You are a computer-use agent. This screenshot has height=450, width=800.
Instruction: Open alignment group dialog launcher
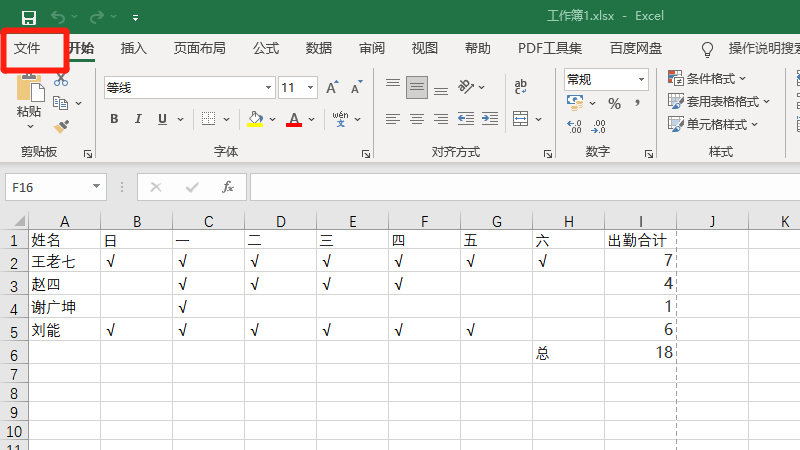coord(548,154)
